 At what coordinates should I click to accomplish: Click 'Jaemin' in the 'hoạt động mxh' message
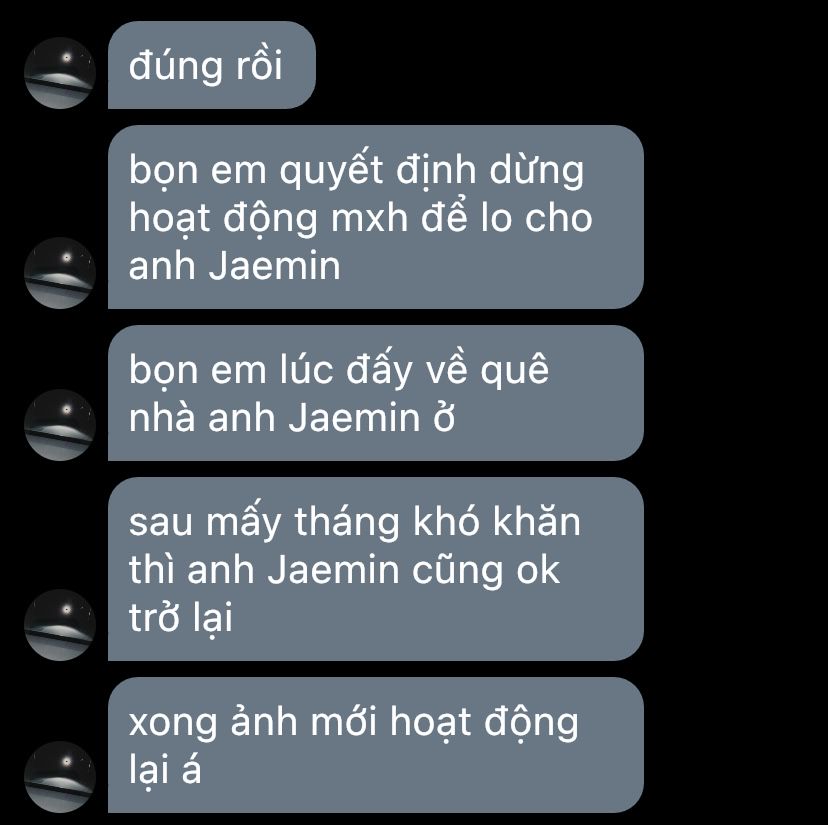coord(275,266)
